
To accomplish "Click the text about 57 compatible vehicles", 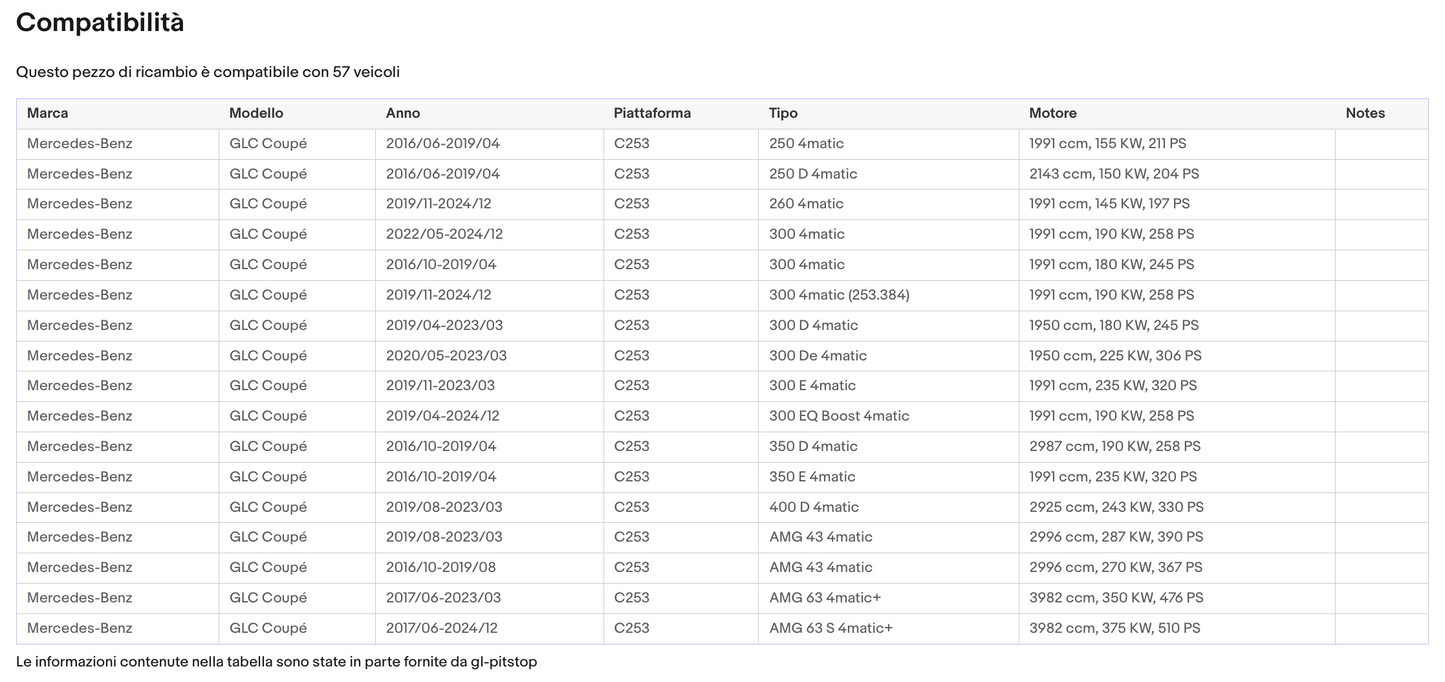I will 208,72.
